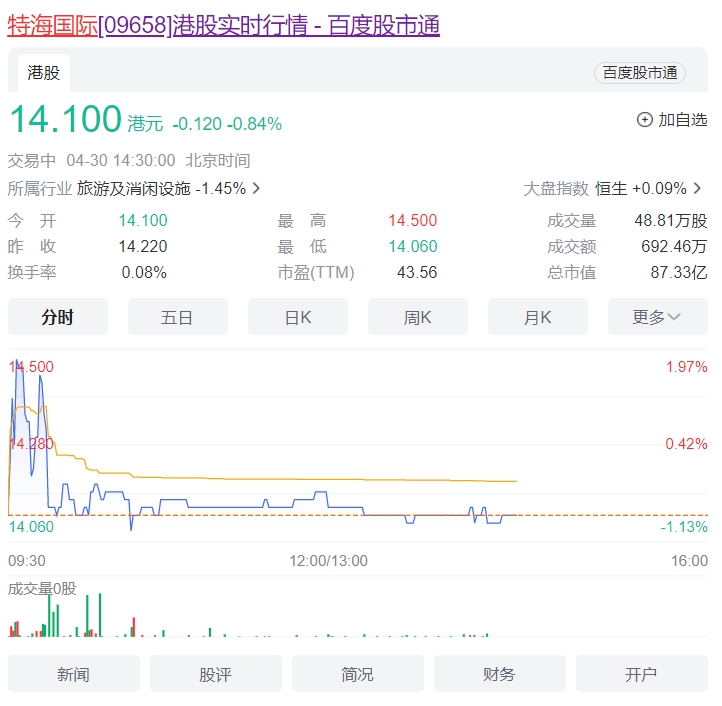Switch to the 月K chart tab
Viewport: 722px width, 706px height.
pyautogui.click(x=538, y=317)
